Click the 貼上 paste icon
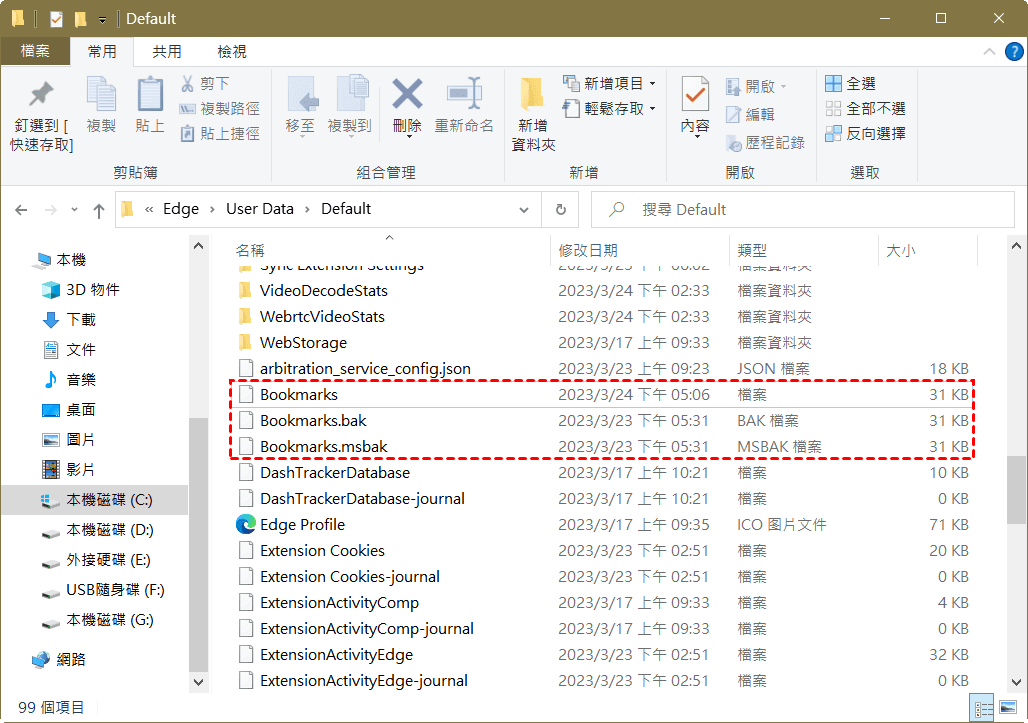Screen dimensions: 1028x723 coord(150,95)
